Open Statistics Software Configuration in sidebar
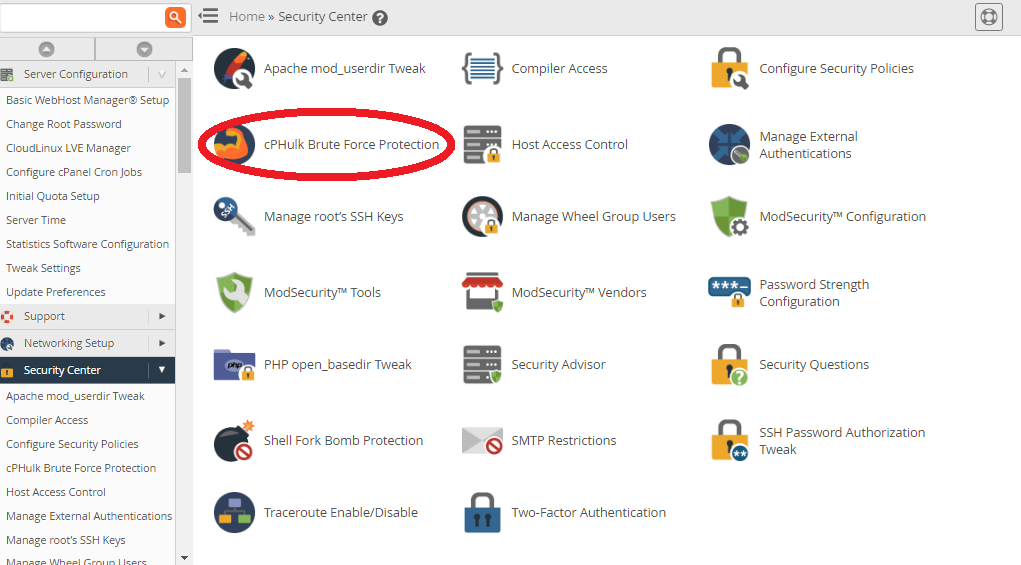 (87, 245)
